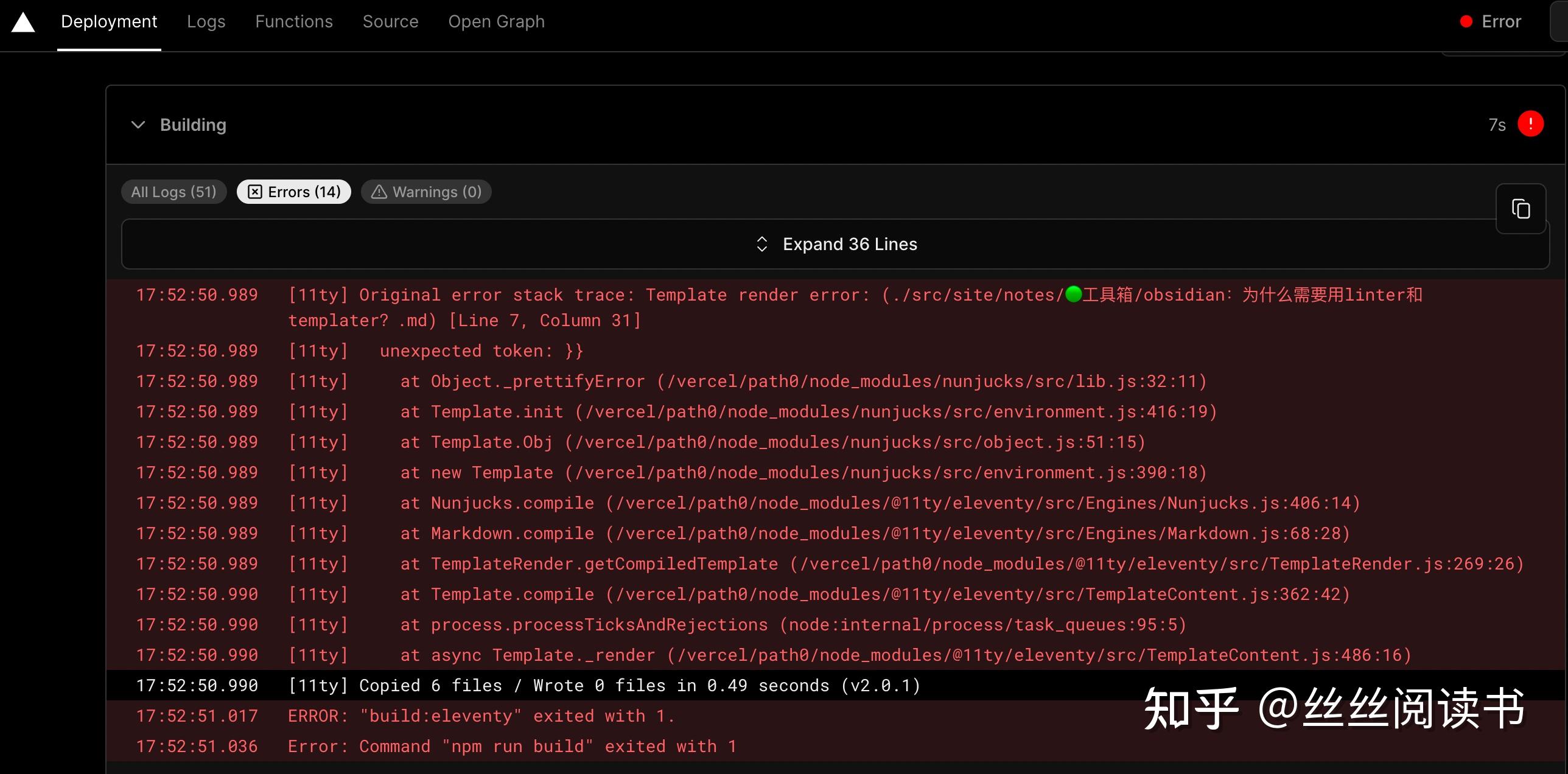
Task: Switch to the Logs tab
Action: coord(206,22)
